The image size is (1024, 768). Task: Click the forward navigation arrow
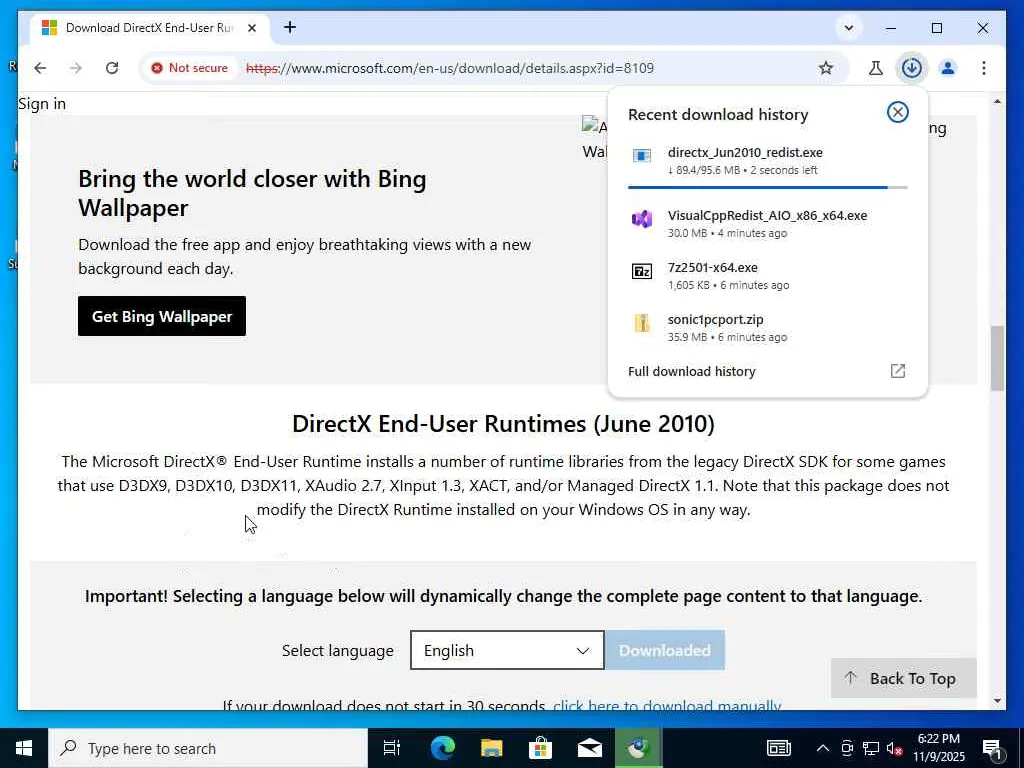(x=76, y=68)
